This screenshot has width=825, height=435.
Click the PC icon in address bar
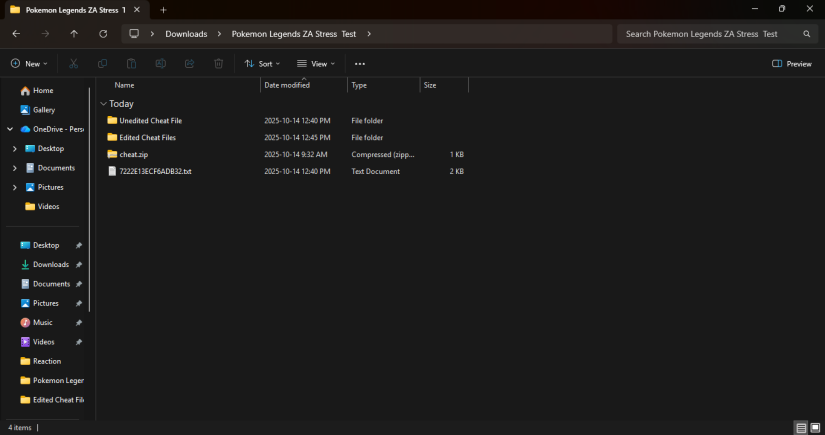134,34
